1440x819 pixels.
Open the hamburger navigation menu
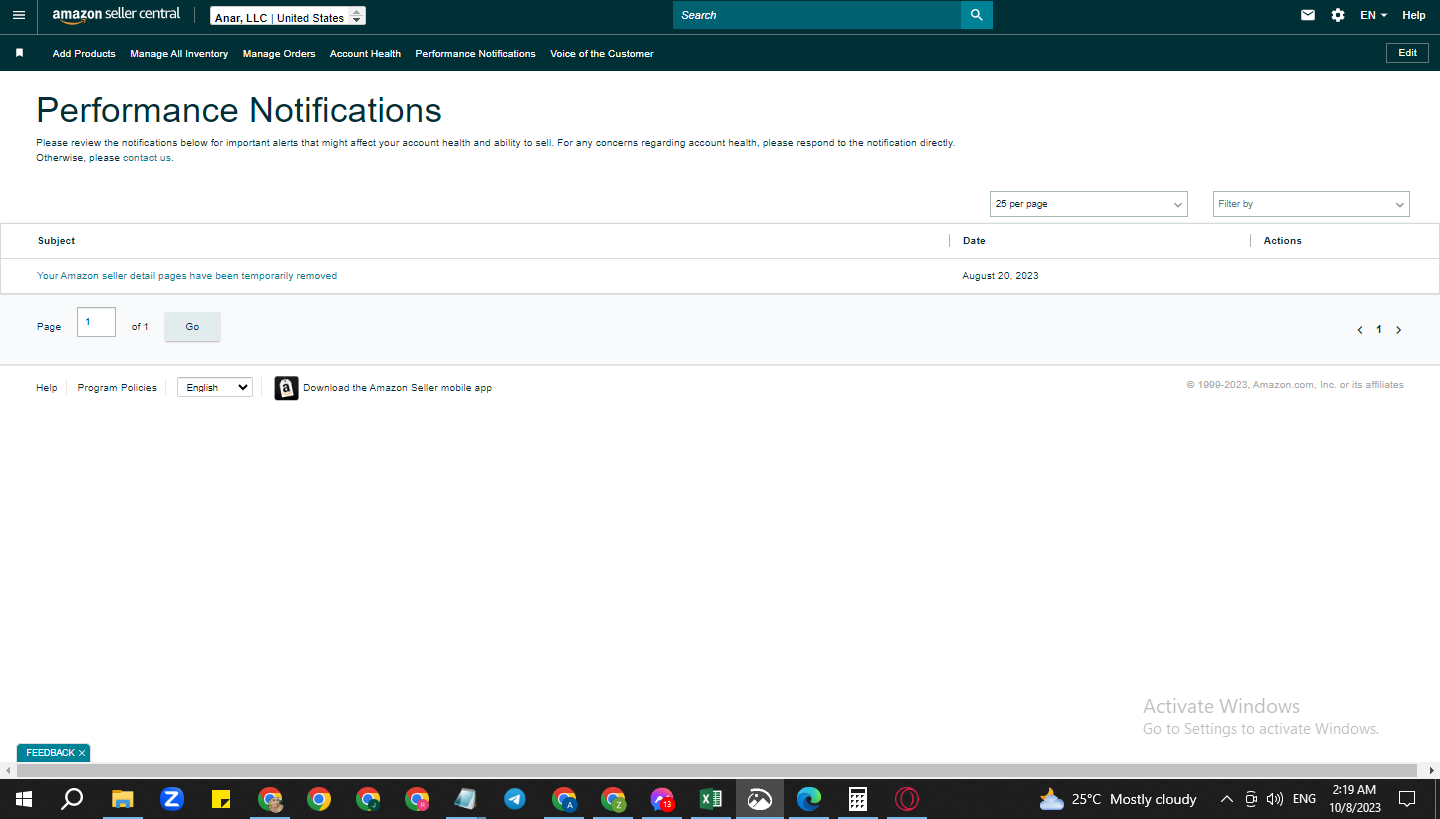tap(19, 15)
